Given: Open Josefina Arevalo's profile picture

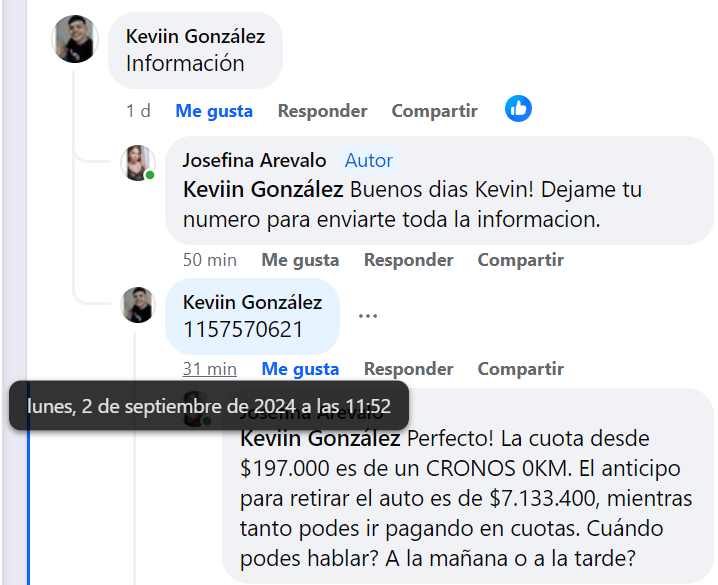Looking at the screenshot, I should (x=138, y=162).
